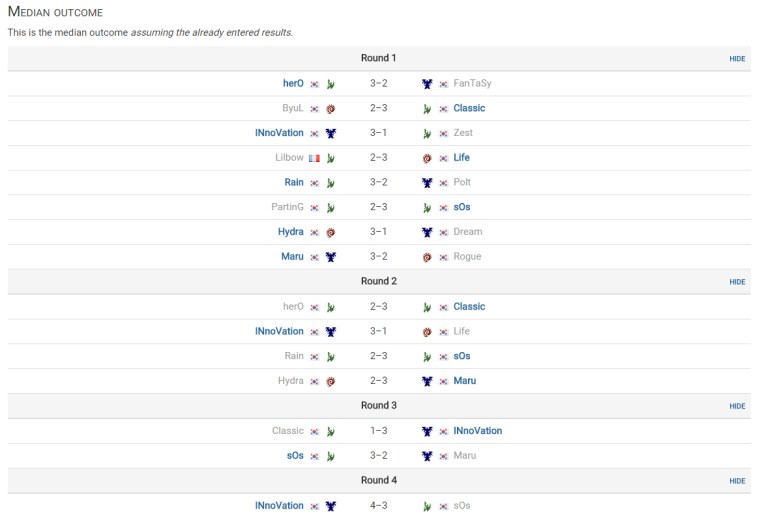Click the Terran race icon next to Polt
Image resolution: width=760 pixels, height=527 pixels.
427,183
